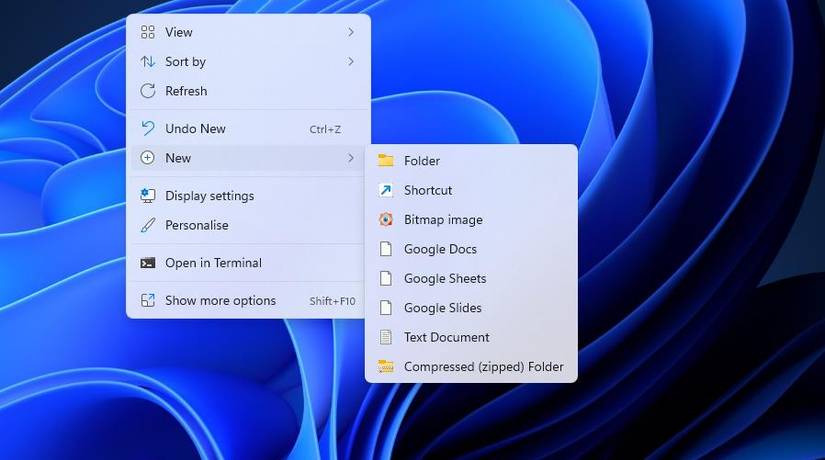Create a new Google Sheets file

tap(471, 278)
